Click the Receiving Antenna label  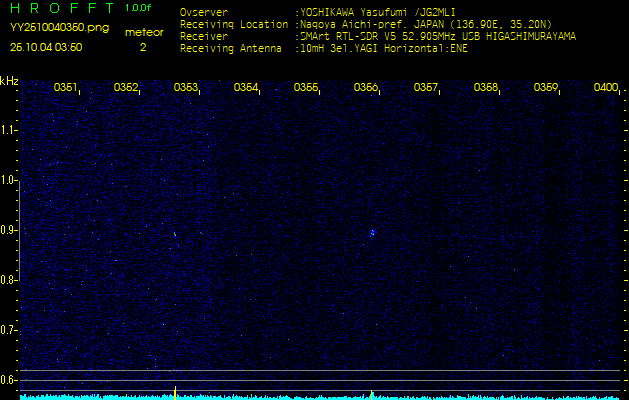coord(231,49)
